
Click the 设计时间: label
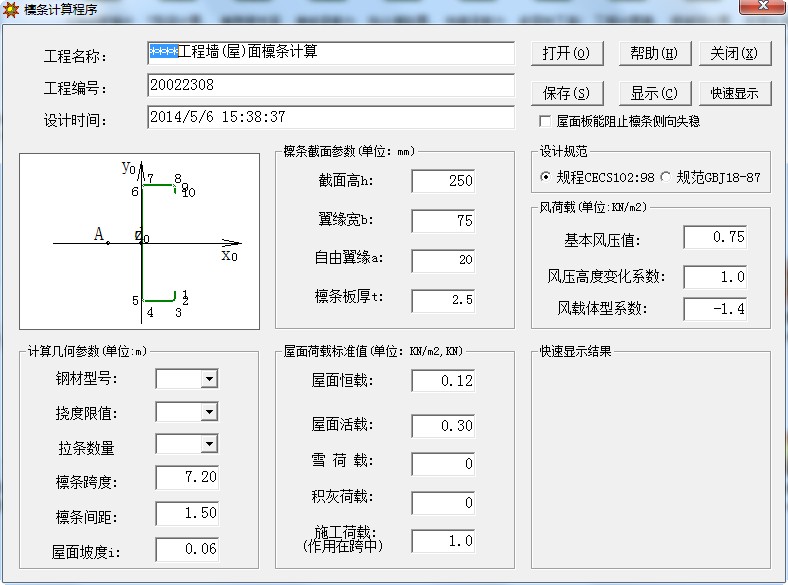point(75,121)
